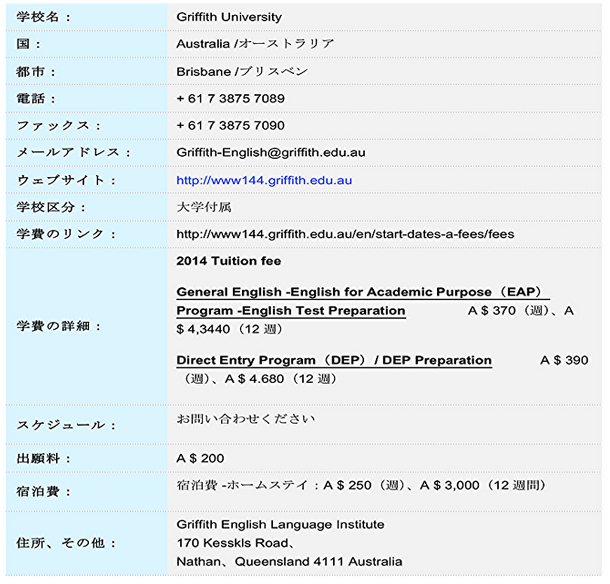The image size is (610, 584).
Task: Click the A $ 4.680 (12 週) amount
Action: (281, 379)
